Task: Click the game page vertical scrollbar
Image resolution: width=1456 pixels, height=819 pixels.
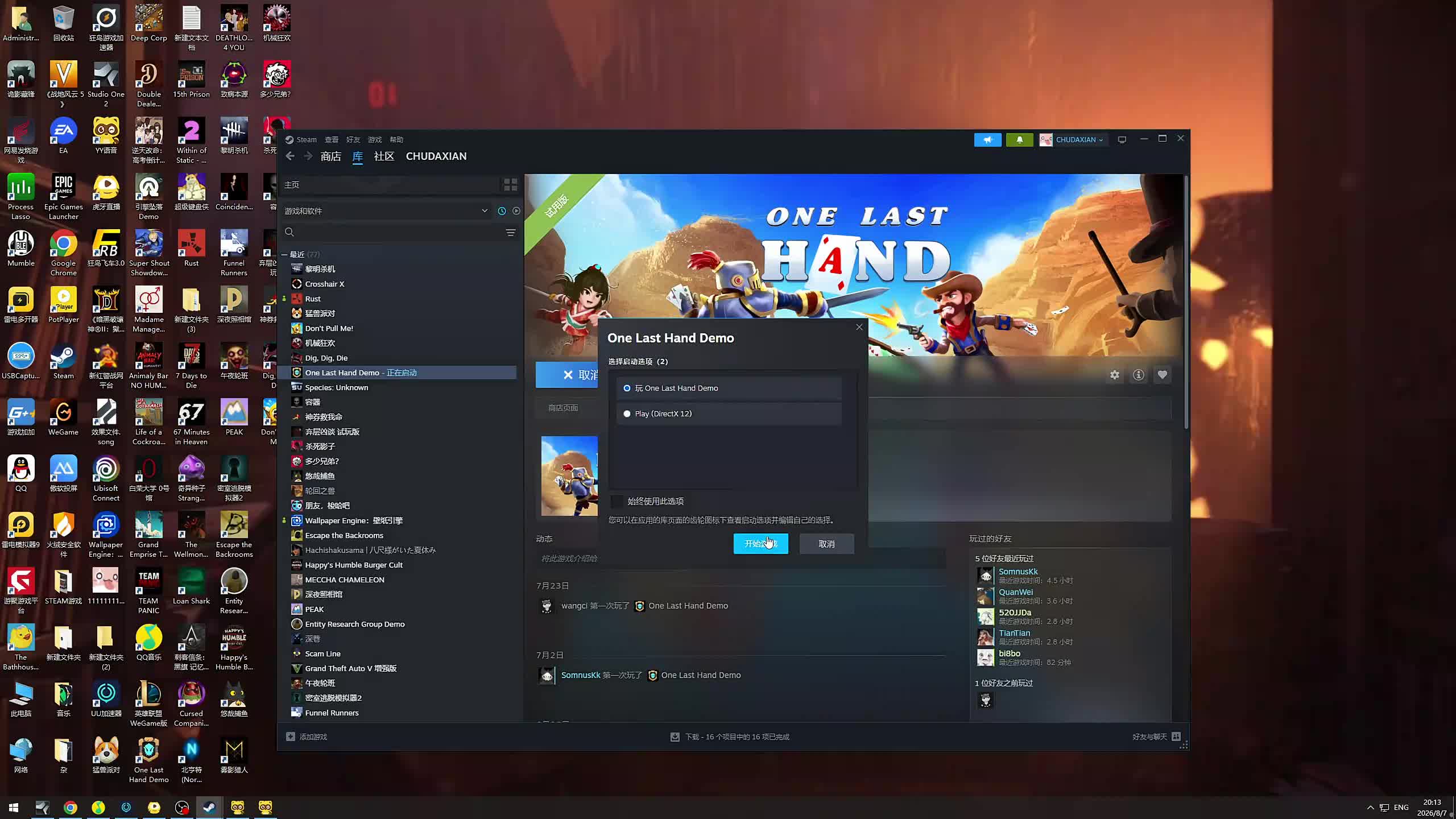Action: tap(1185, 302)
